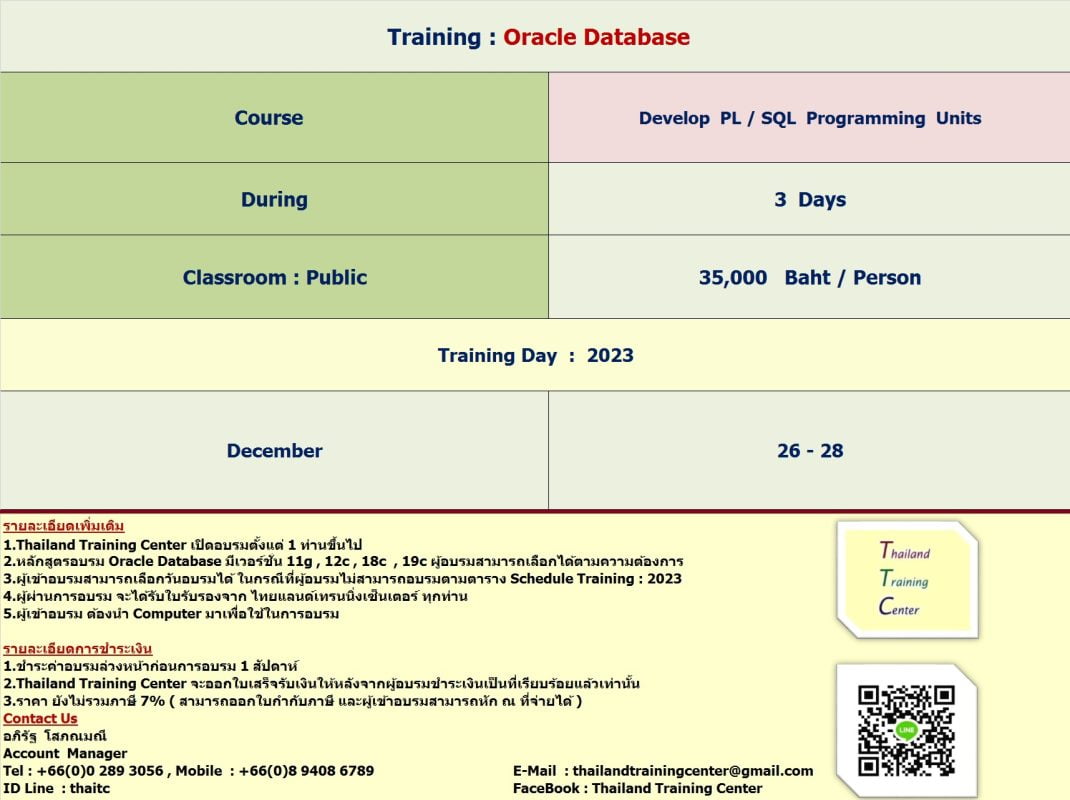Click 'FaceBook : Thailand Training Center' text
The image size is (1070, 800).
[x=637, y=788]
